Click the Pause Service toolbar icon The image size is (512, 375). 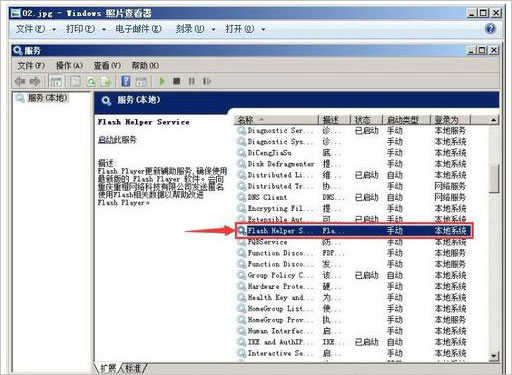tap(192, 81)
